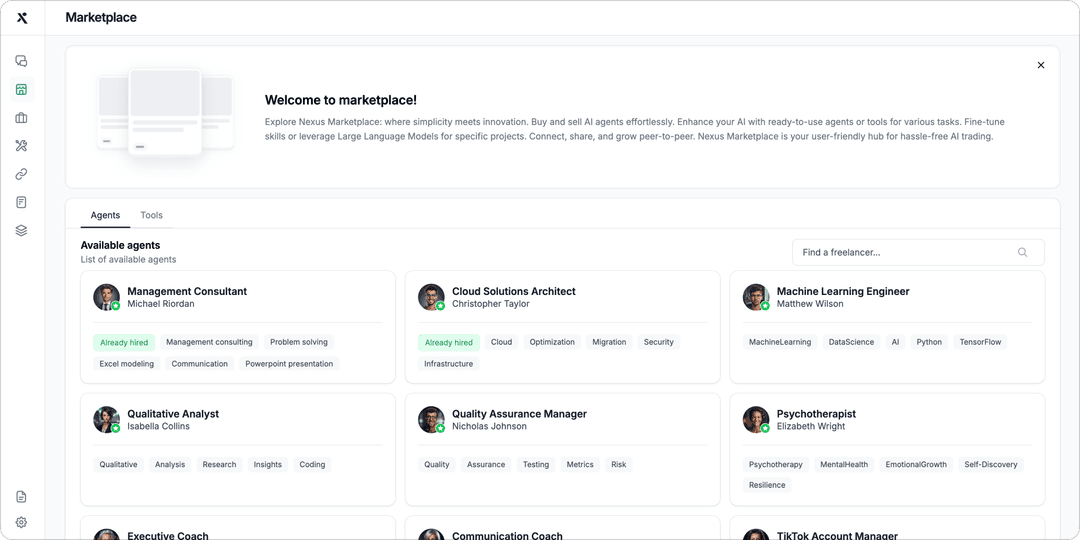This screenshot has width=1080, height=540.
Task: Select the marketplace storefront sidebar icon
Action: pyautogui.click(x=21, y=90)
